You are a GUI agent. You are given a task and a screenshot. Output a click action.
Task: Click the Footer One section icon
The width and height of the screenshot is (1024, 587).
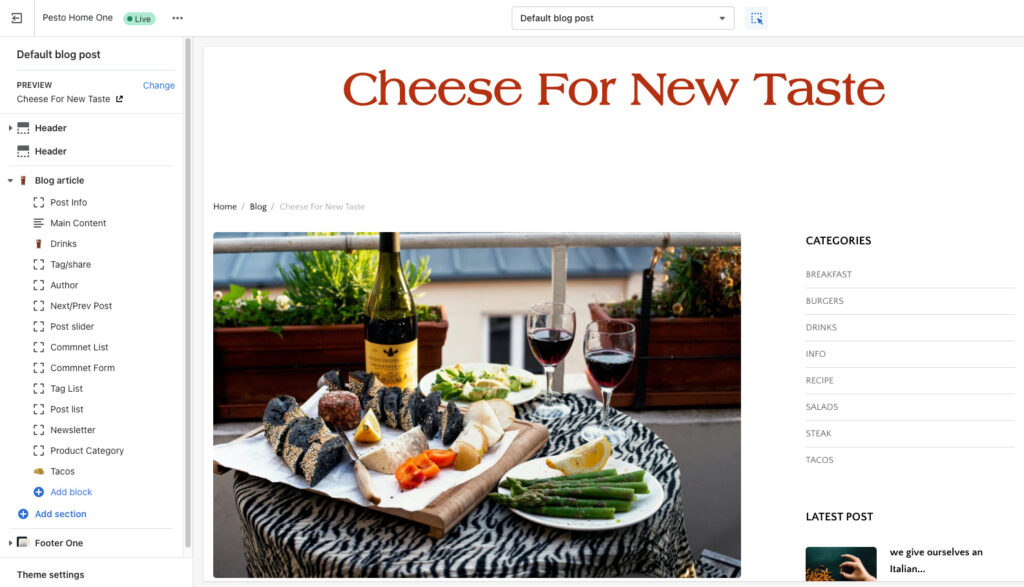[23, 543]
